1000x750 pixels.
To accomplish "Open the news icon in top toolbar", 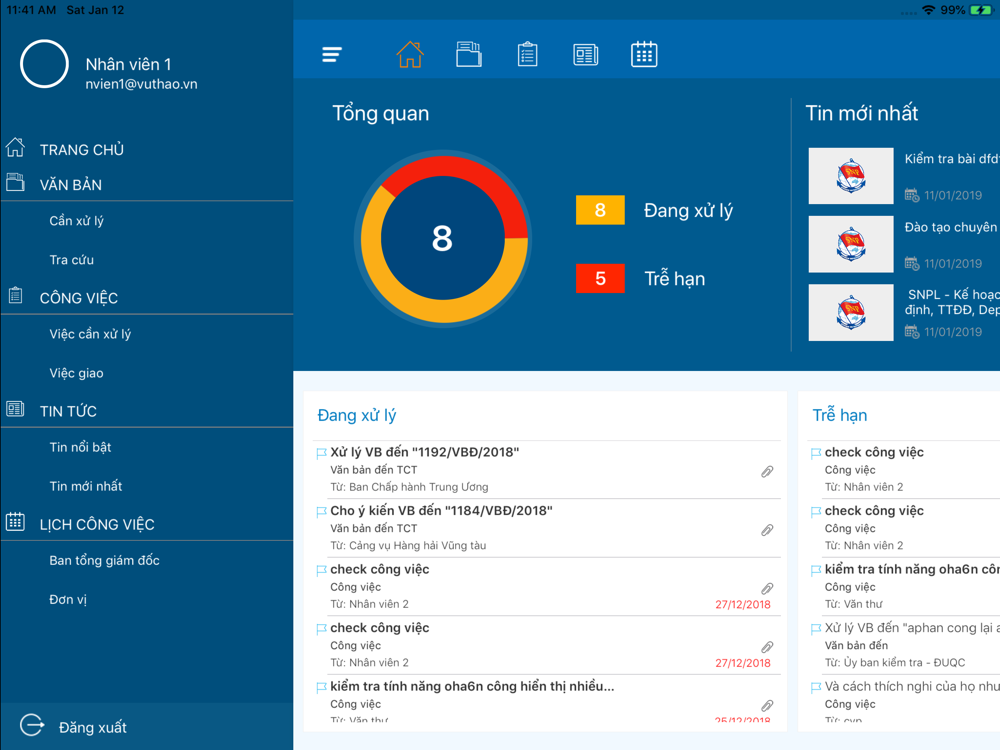I will (585, 55).
